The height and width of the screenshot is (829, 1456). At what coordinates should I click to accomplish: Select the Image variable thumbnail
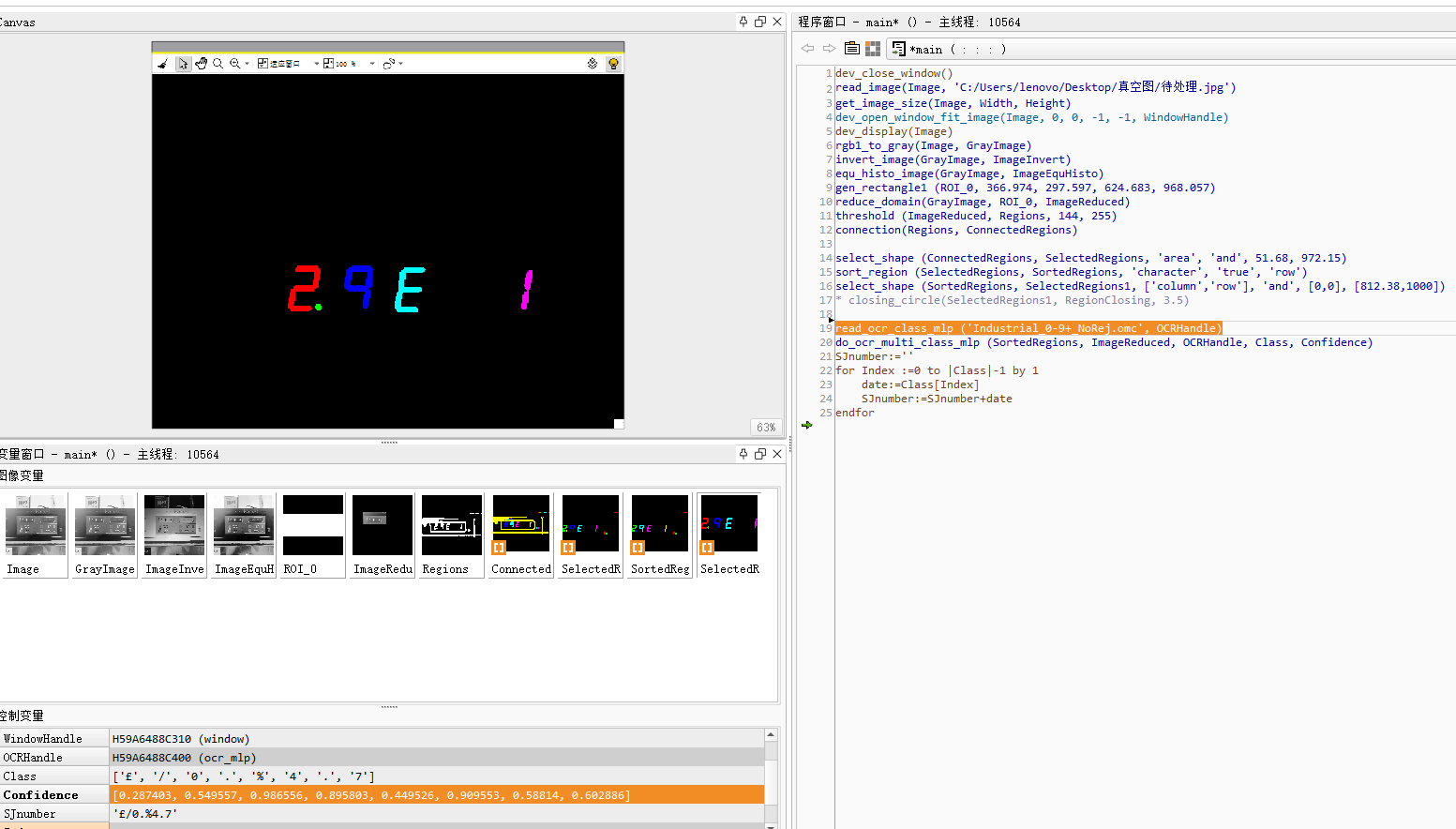tap(36, 535)
